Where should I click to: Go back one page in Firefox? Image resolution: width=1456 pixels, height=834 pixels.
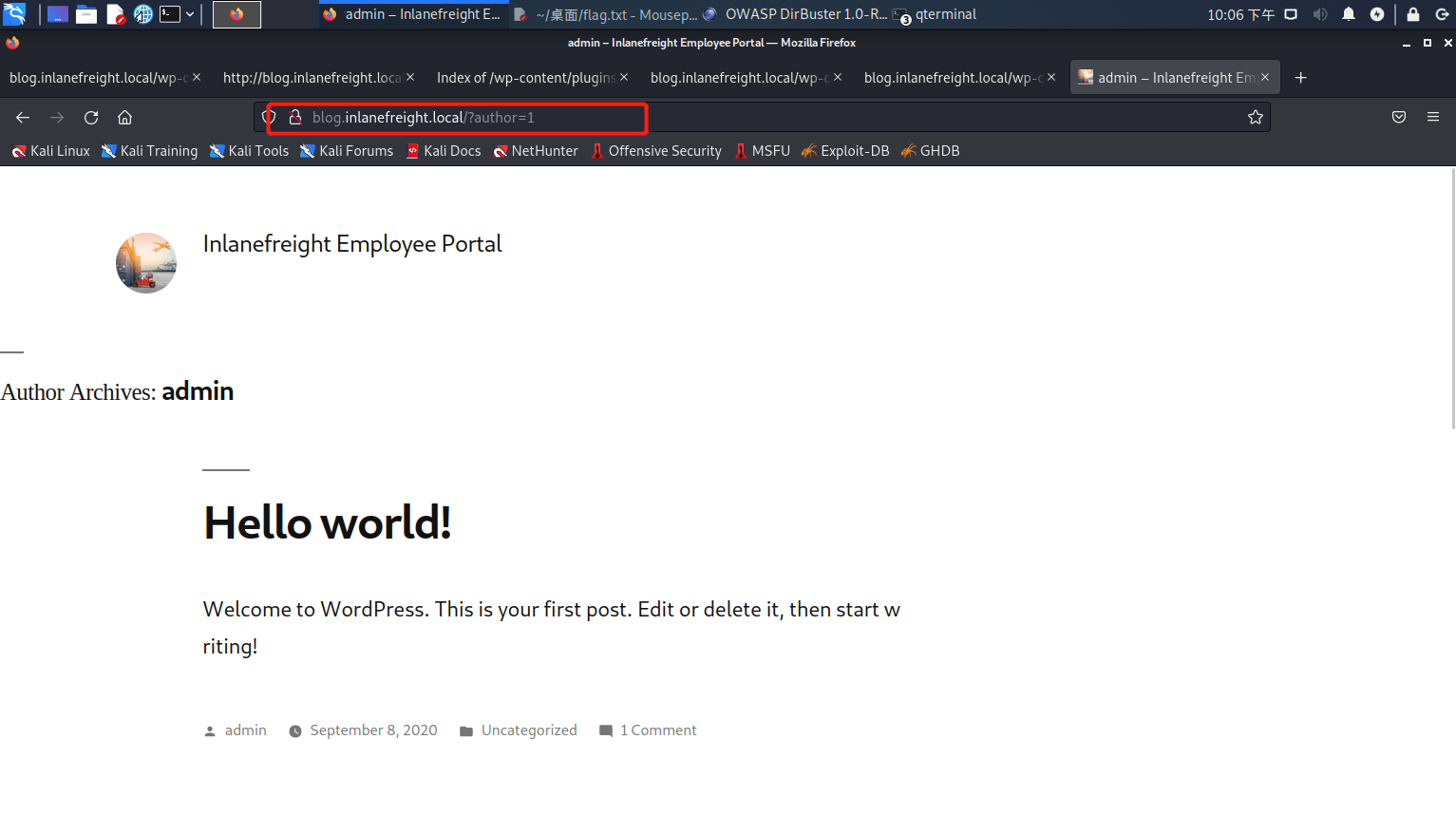click(x=23, y=118)
